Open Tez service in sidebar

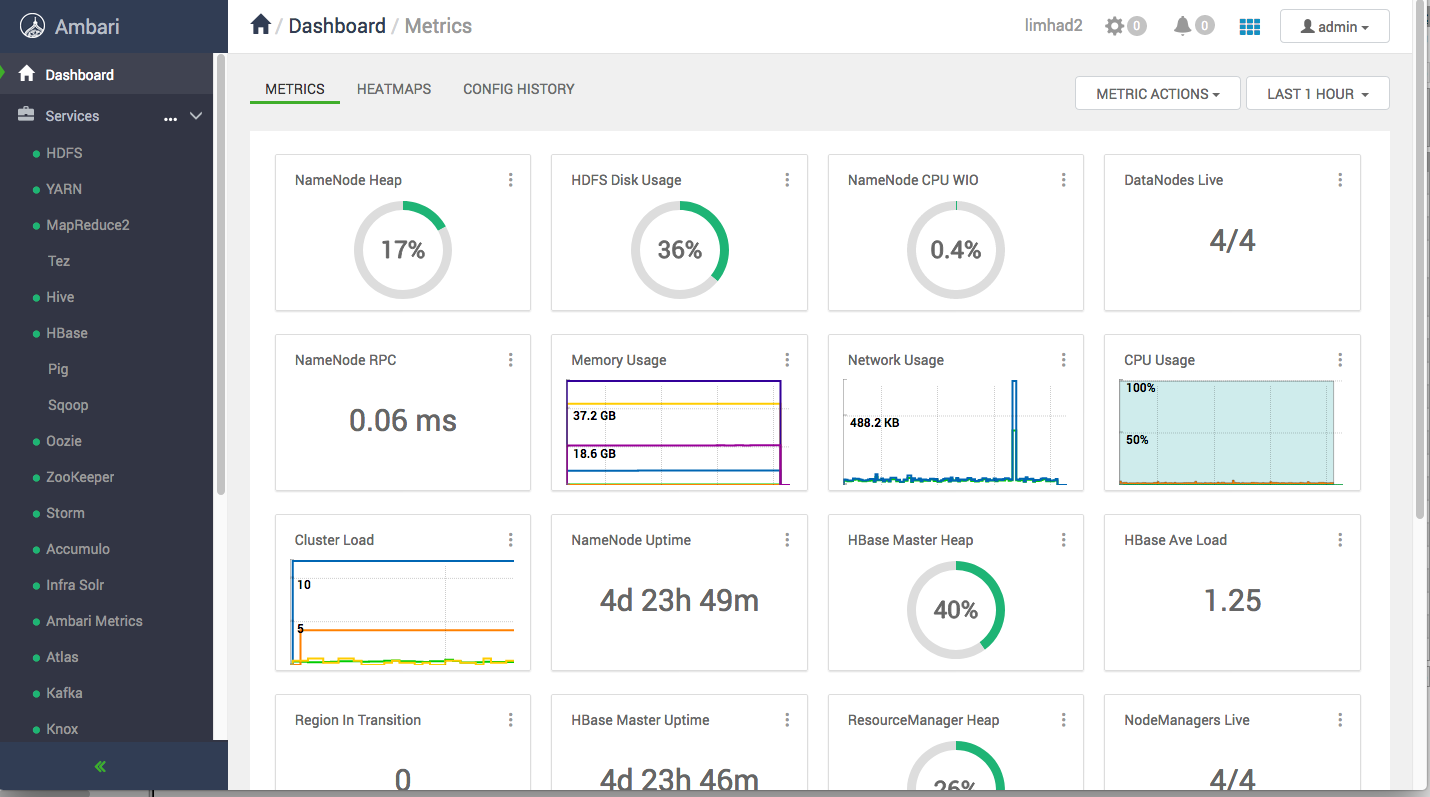tap(59, 261)
